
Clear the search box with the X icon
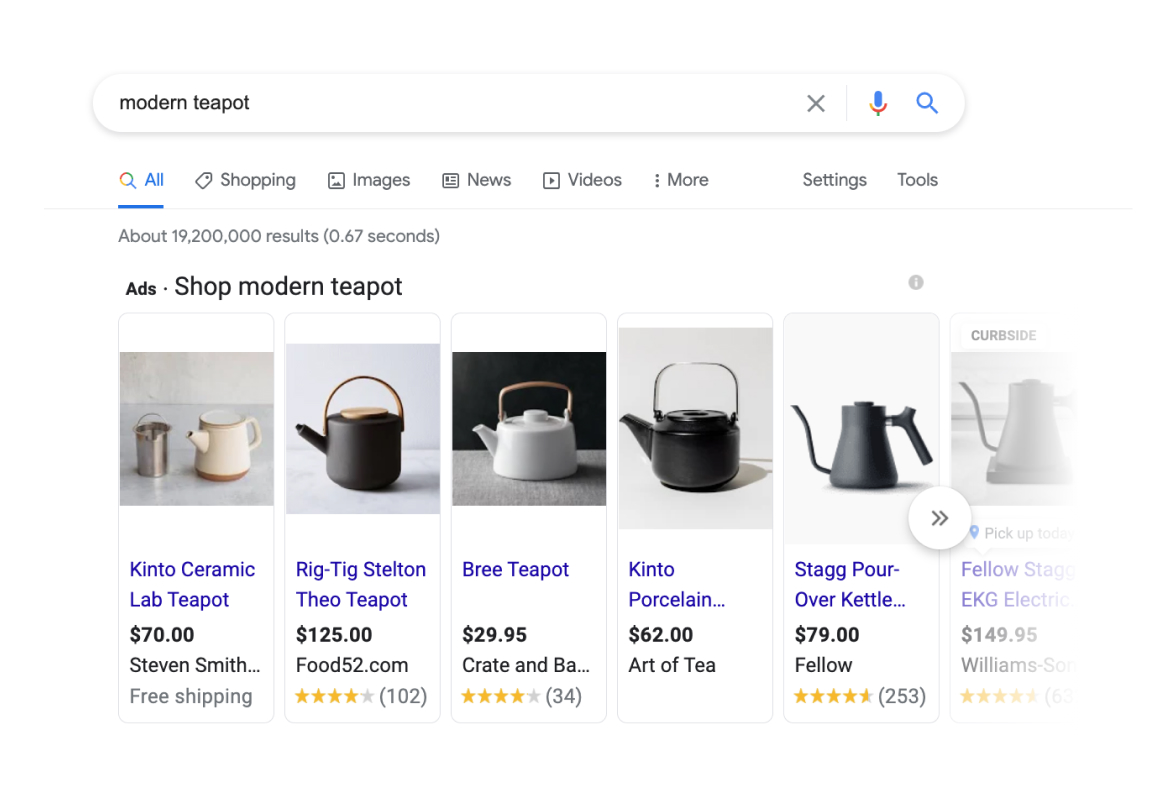click(816, 103)
